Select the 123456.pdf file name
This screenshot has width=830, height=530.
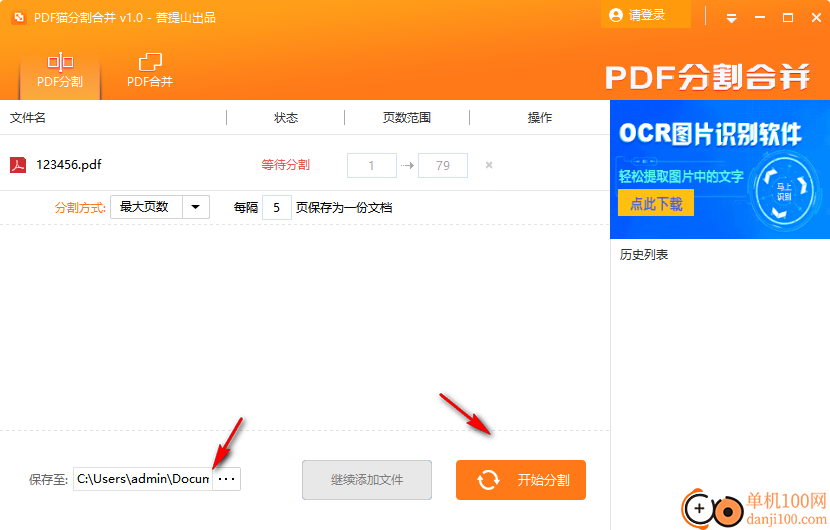tap(69, 165)
